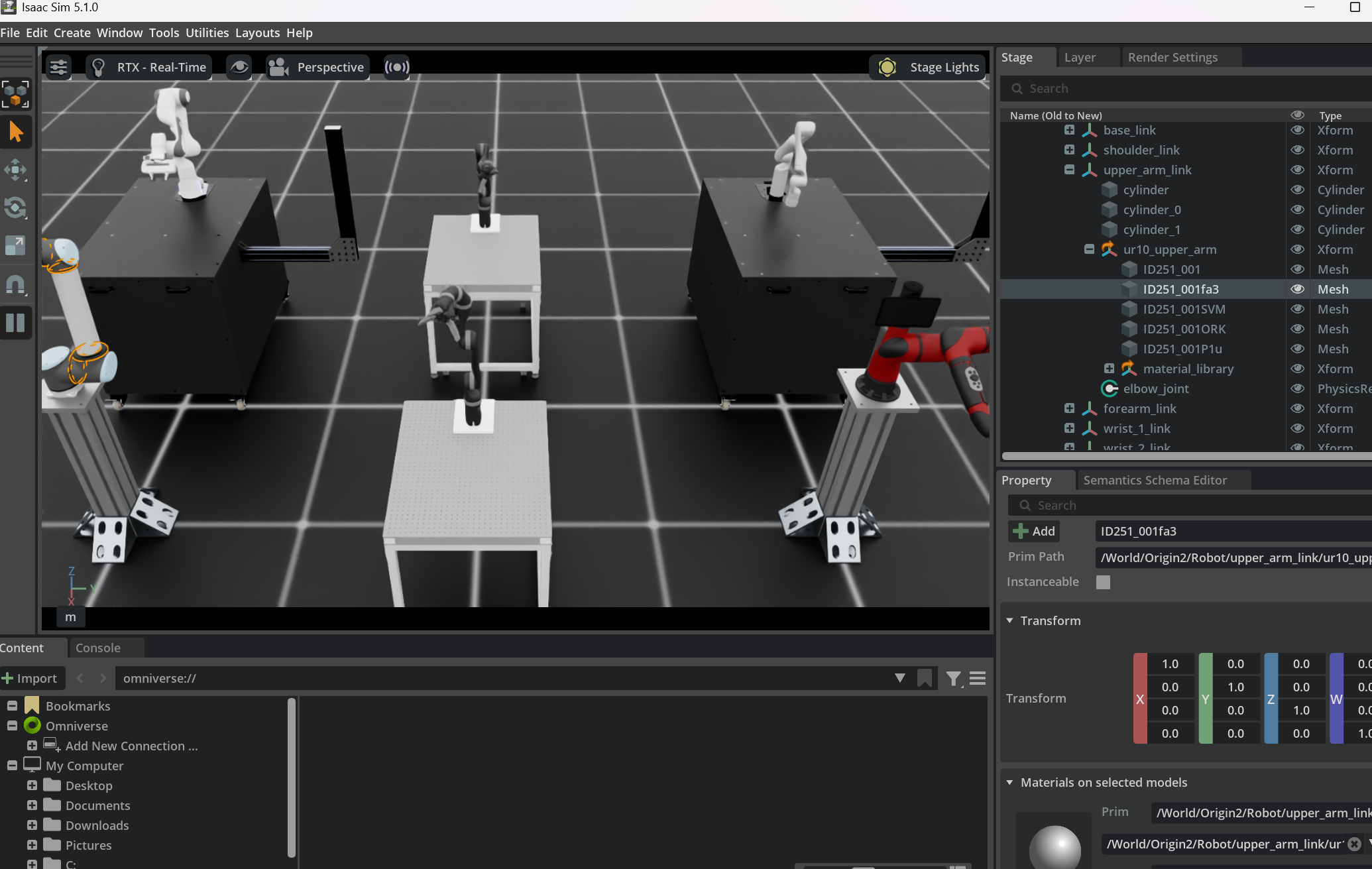Check the Instanceable checkbox
The height and width of the screenshot is (869, 1372).
[x=1103, y=582]
